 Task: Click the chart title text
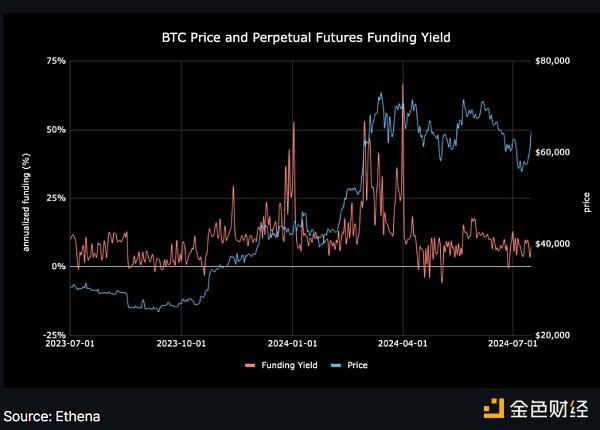[x=306, y=37]
